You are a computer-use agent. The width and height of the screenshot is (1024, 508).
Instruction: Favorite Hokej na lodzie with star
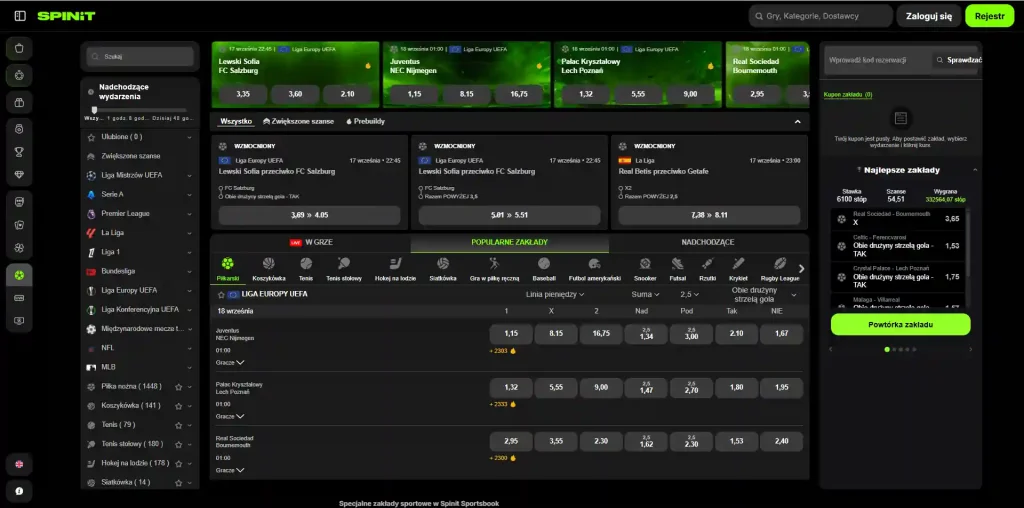tap(178, 464)
